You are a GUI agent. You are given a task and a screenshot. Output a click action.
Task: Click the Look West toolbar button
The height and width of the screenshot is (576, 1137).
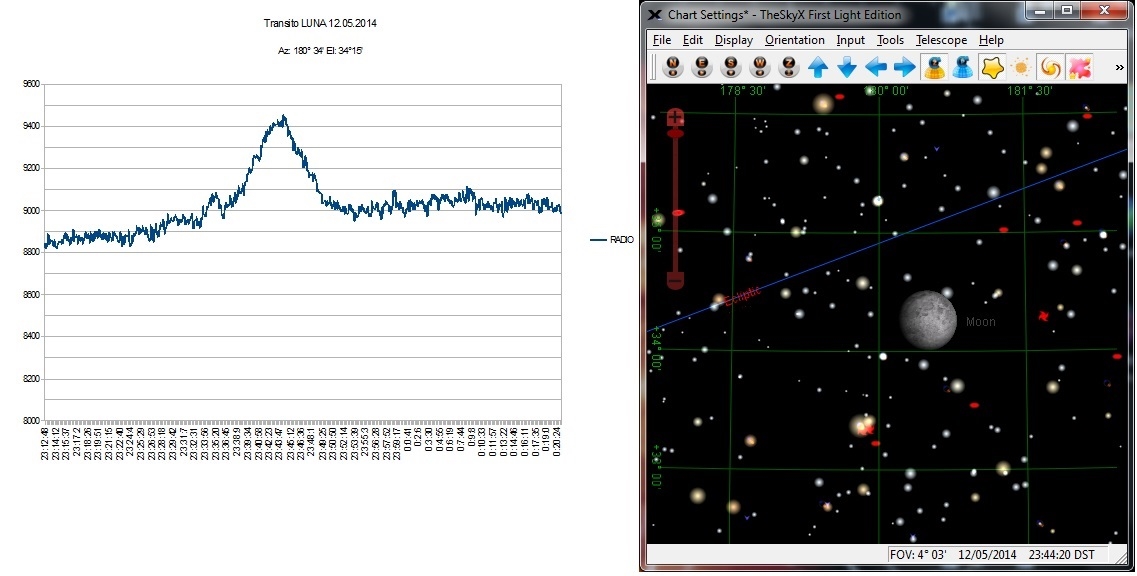(760, 67)
